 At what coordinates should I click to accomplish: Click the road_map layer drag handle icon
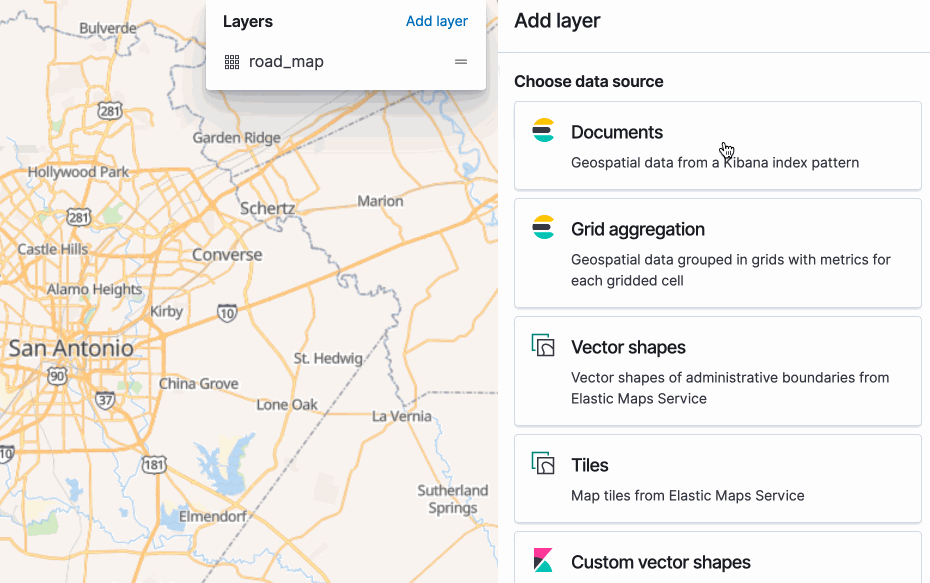coord(461,62)
